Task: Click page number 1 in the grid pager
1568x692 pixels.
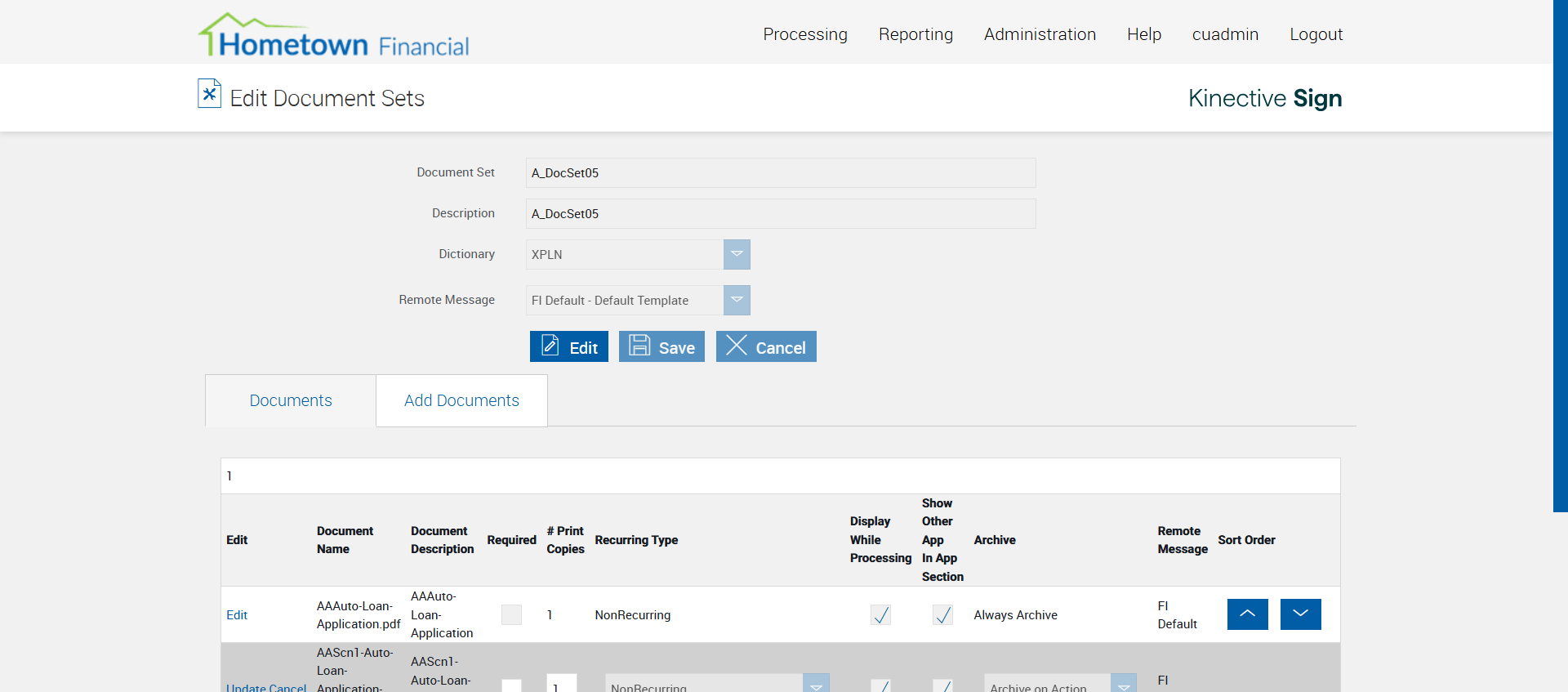Action: tap(229, 475)
